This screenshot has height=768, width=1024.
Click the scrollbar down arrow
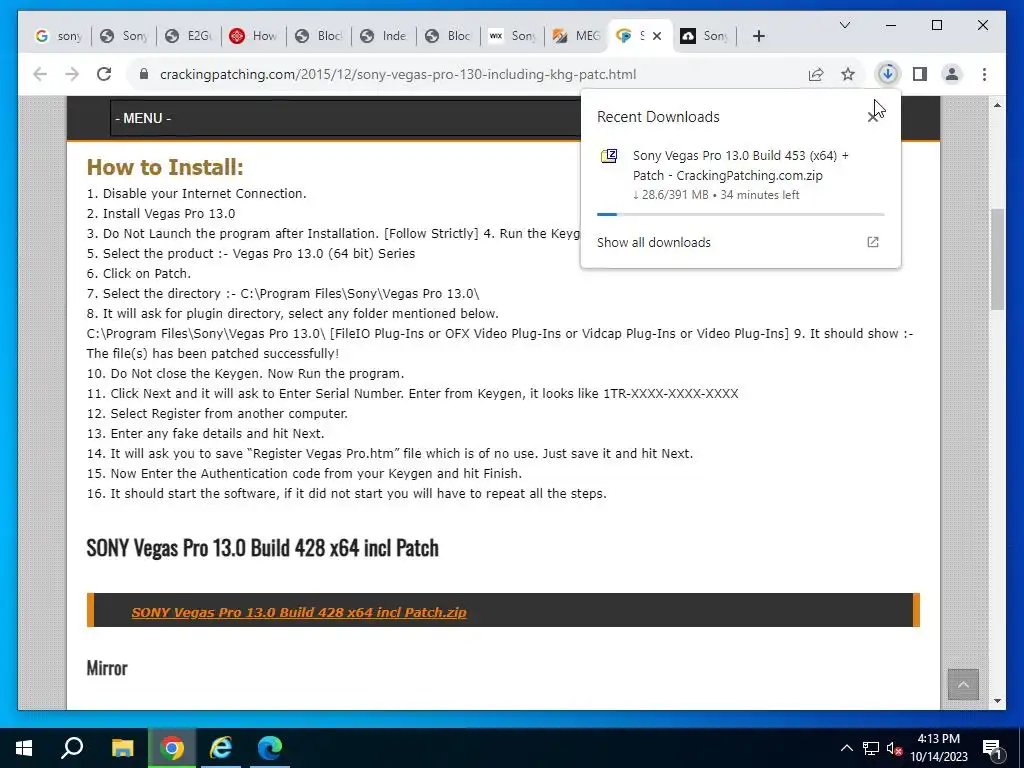[997, 701]
